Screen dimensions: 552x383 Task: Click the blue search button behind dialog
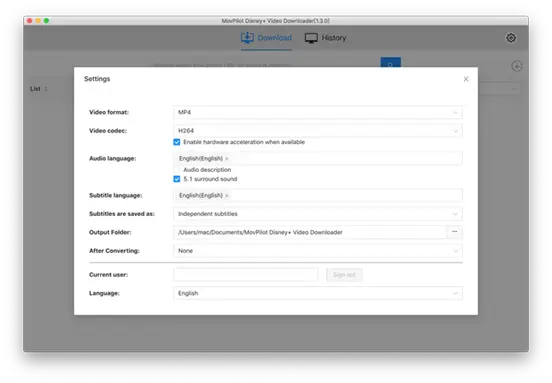pos(390,63)
